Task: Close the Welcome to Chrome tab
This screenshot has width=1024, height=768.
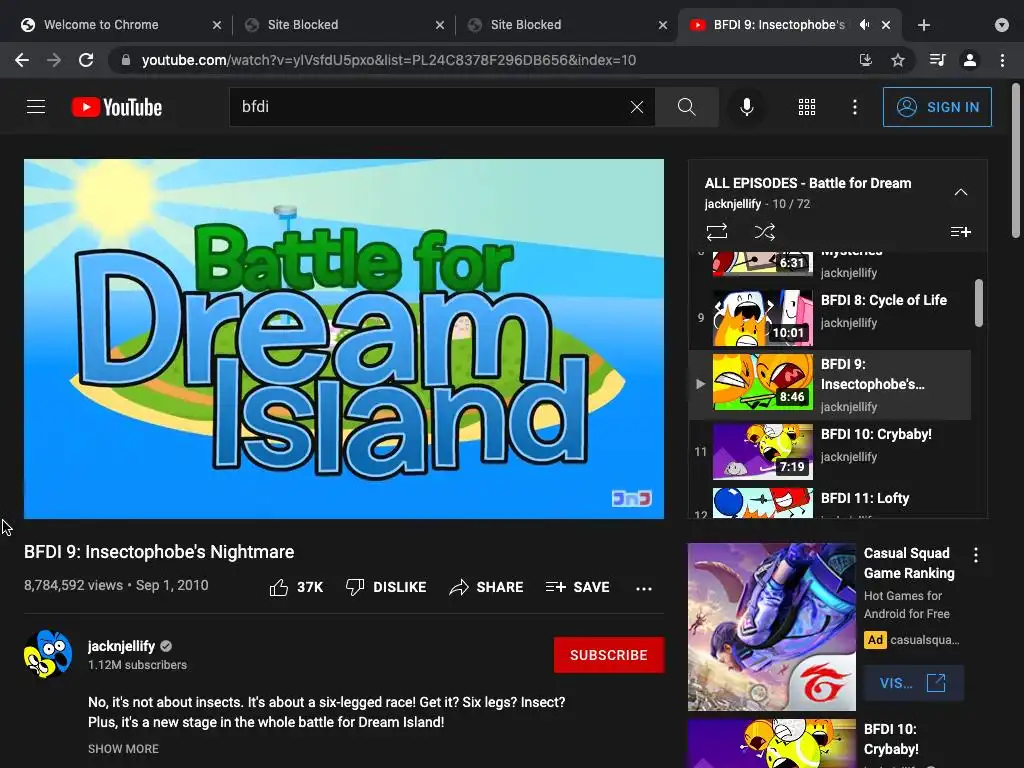Action: [x=217, y=25]
